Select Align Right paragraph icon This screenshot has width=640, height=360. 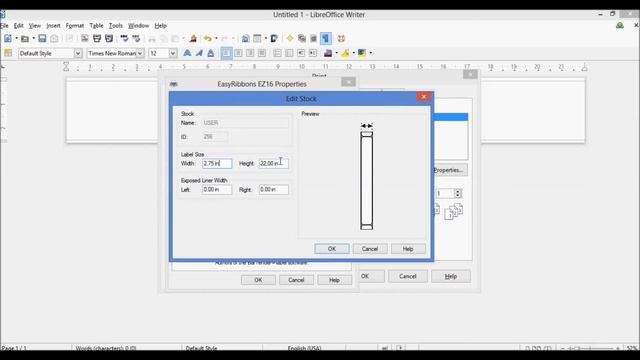click(x=250, y=53)
